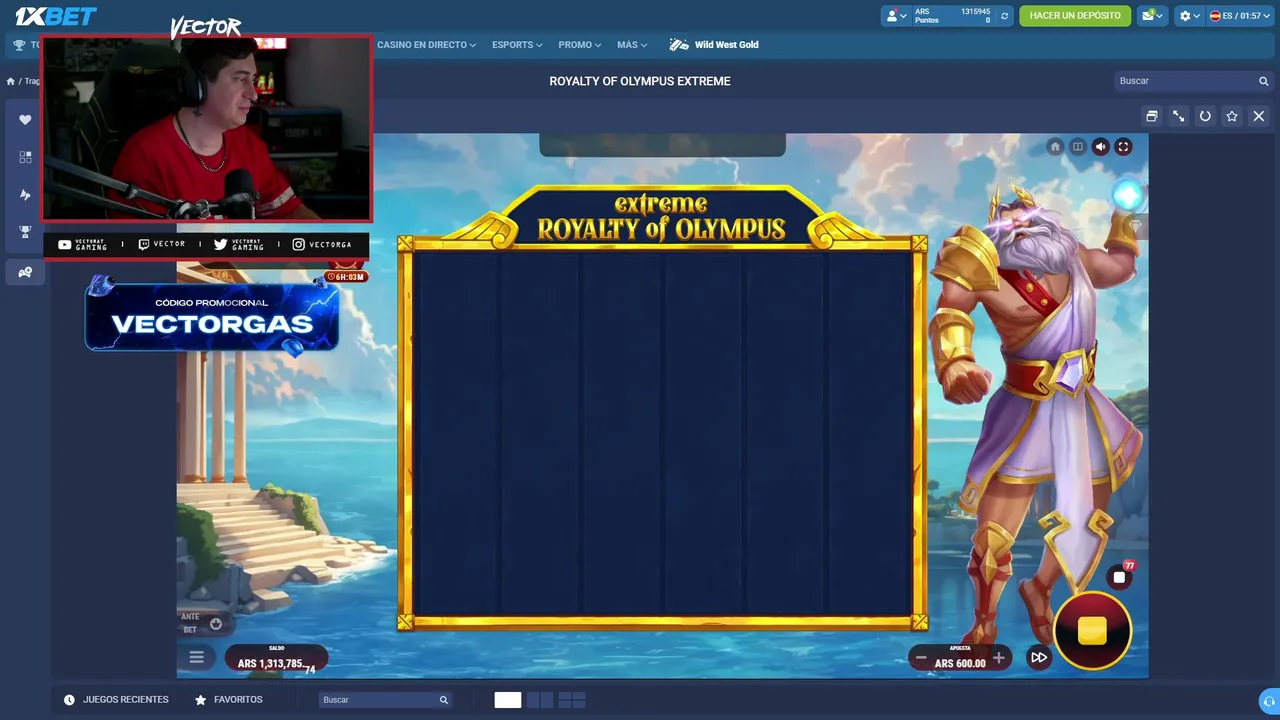Image resolution: width=1280 pixels, height=720 pixels.
Task: Click the magnifier in the top search box
Action: (1263, 81)
